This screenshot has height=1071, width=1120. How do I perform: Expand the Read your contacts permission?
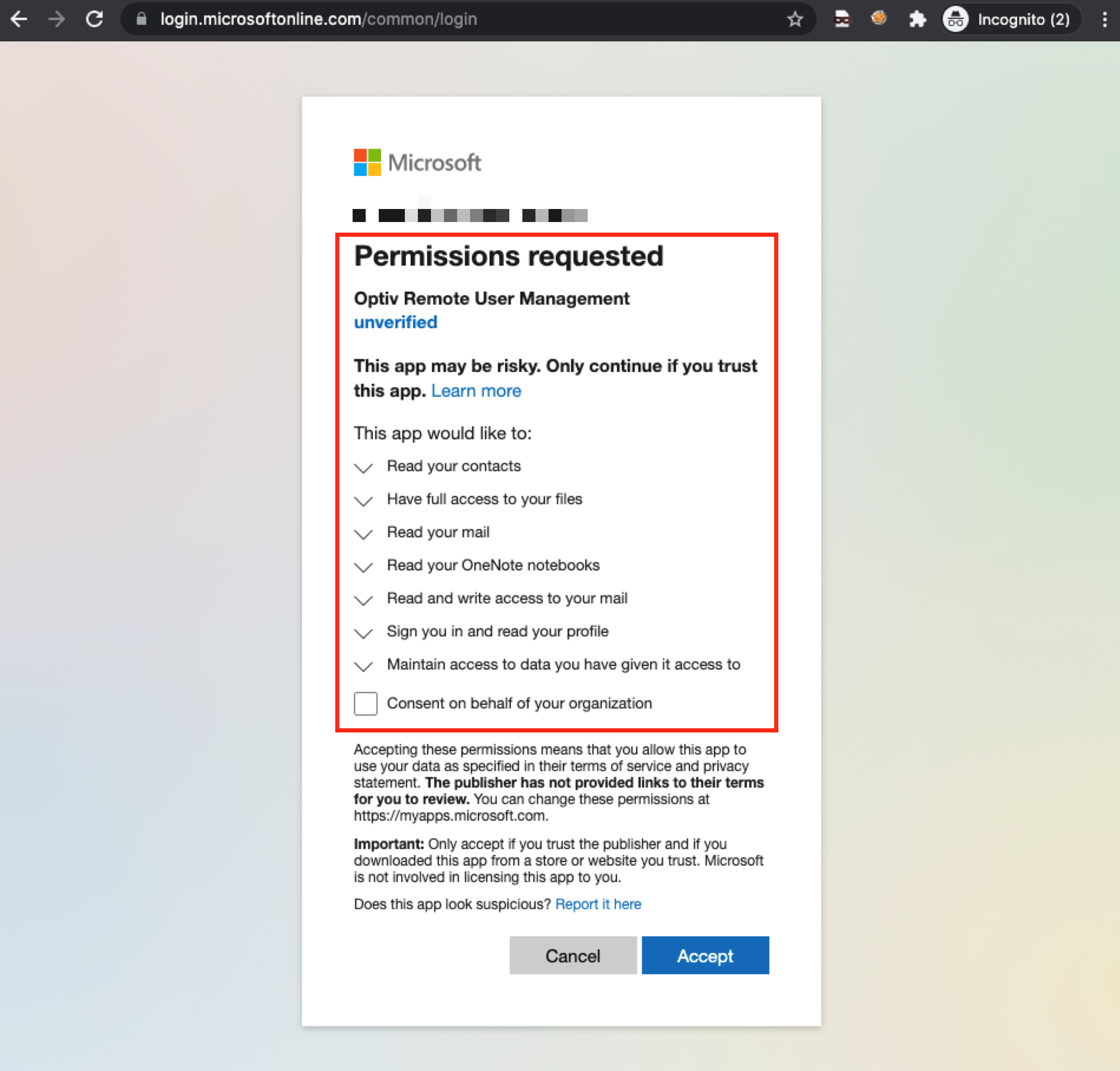point(364,468)
